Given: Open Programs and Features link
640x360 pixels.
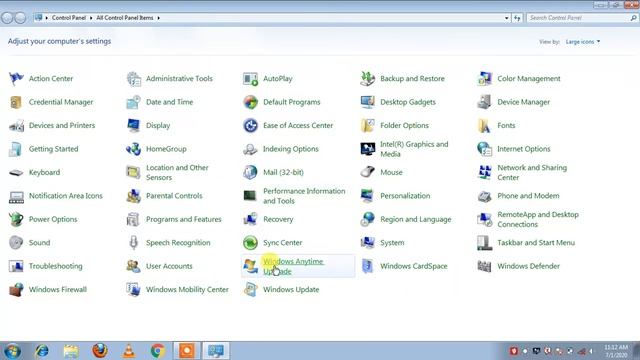Looking at the screenshot, I should click(x=184, y=219).
